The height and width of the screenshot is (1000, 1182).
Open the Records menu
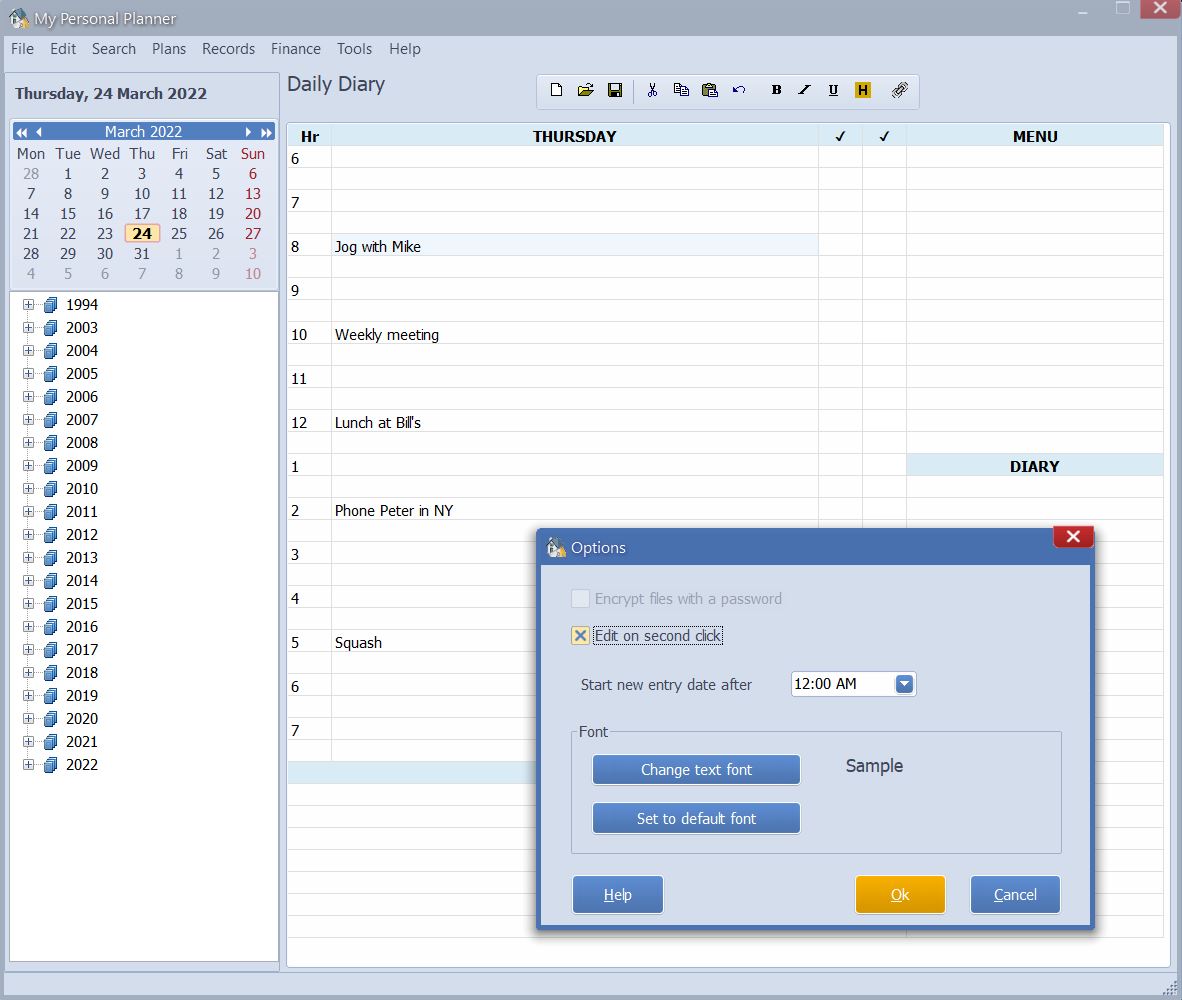[228, 49]
